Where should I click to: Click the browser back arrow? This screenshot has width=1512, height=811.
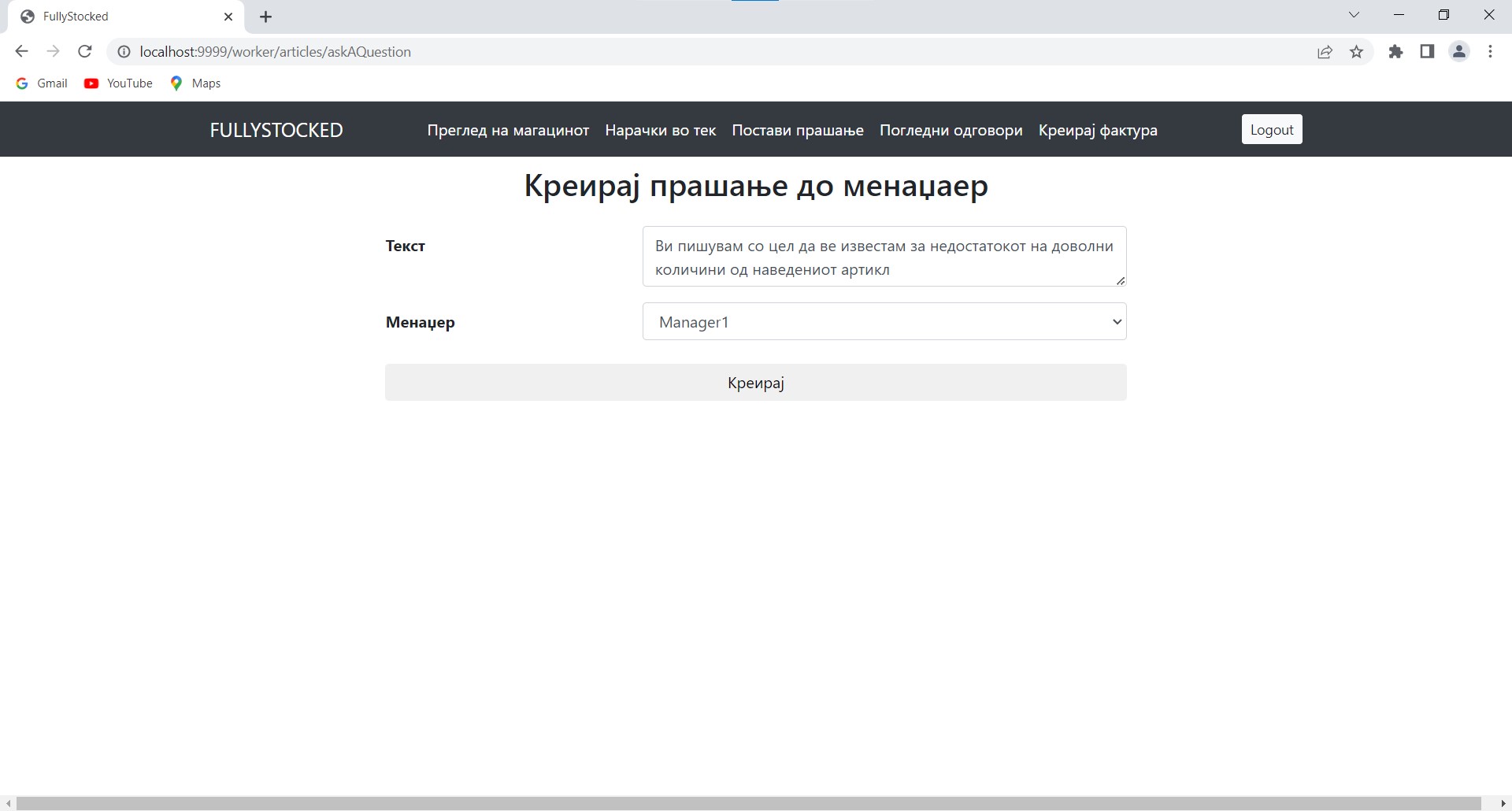pyautogui.click(x=21, y=52)
